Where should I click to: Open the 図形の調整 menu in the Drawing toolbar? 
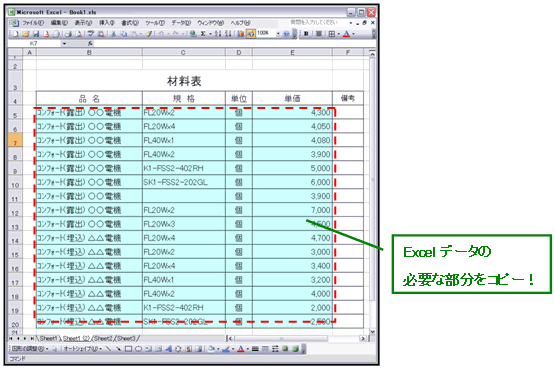(x=30, y=349)
